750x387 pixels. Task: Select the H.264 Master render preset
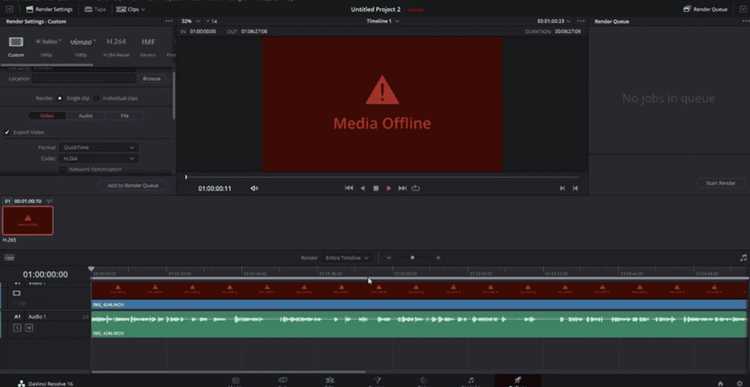pyautogui.click(x=116, y=42)
